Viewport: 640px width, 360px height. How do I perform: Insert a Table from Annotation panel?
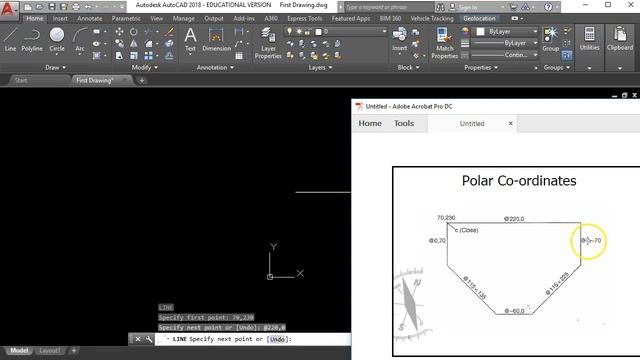point(239,56)
